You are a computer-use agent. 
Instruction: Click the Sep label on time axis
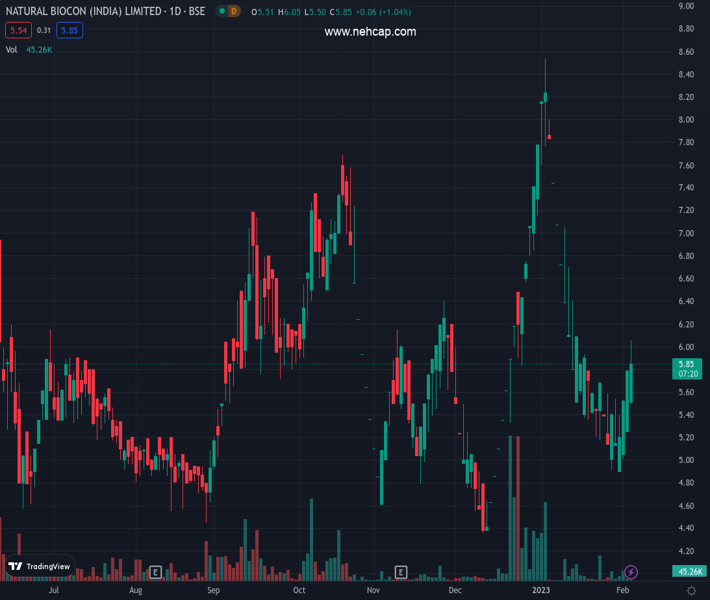click(x=213, y=591)
